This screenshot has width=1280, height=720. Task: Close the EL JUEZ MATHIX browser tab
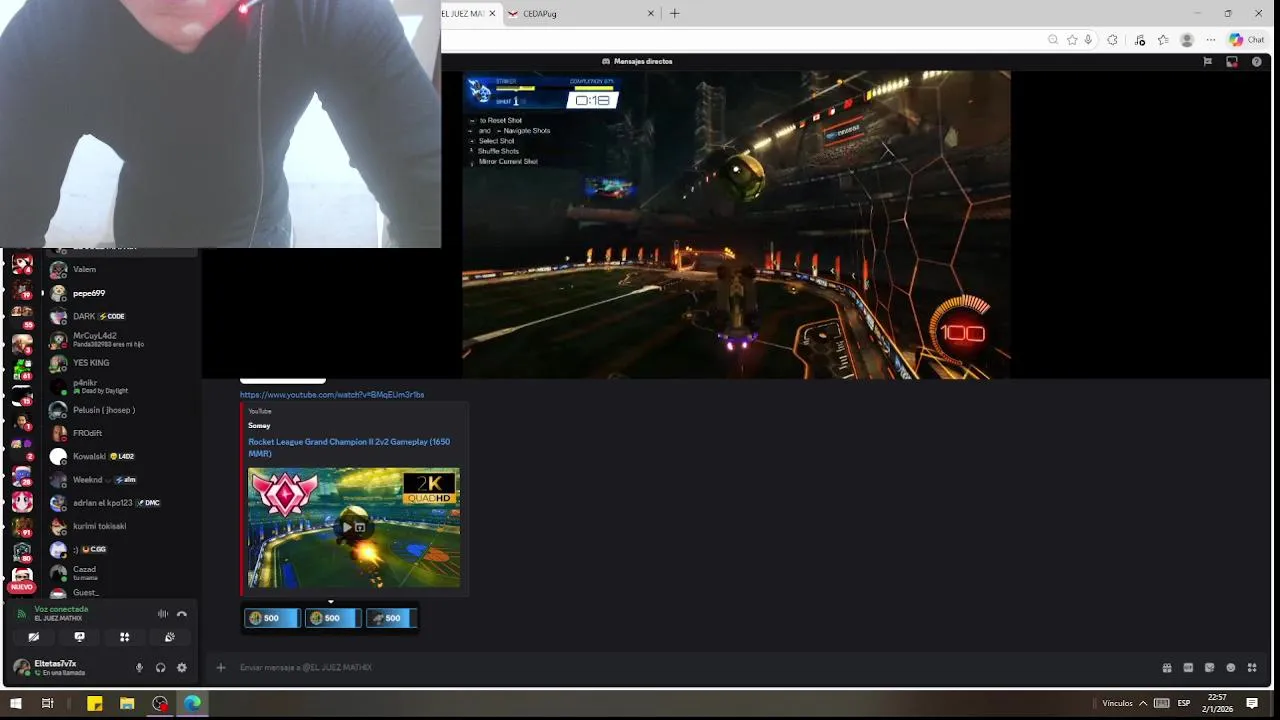[x=492, y=14]
